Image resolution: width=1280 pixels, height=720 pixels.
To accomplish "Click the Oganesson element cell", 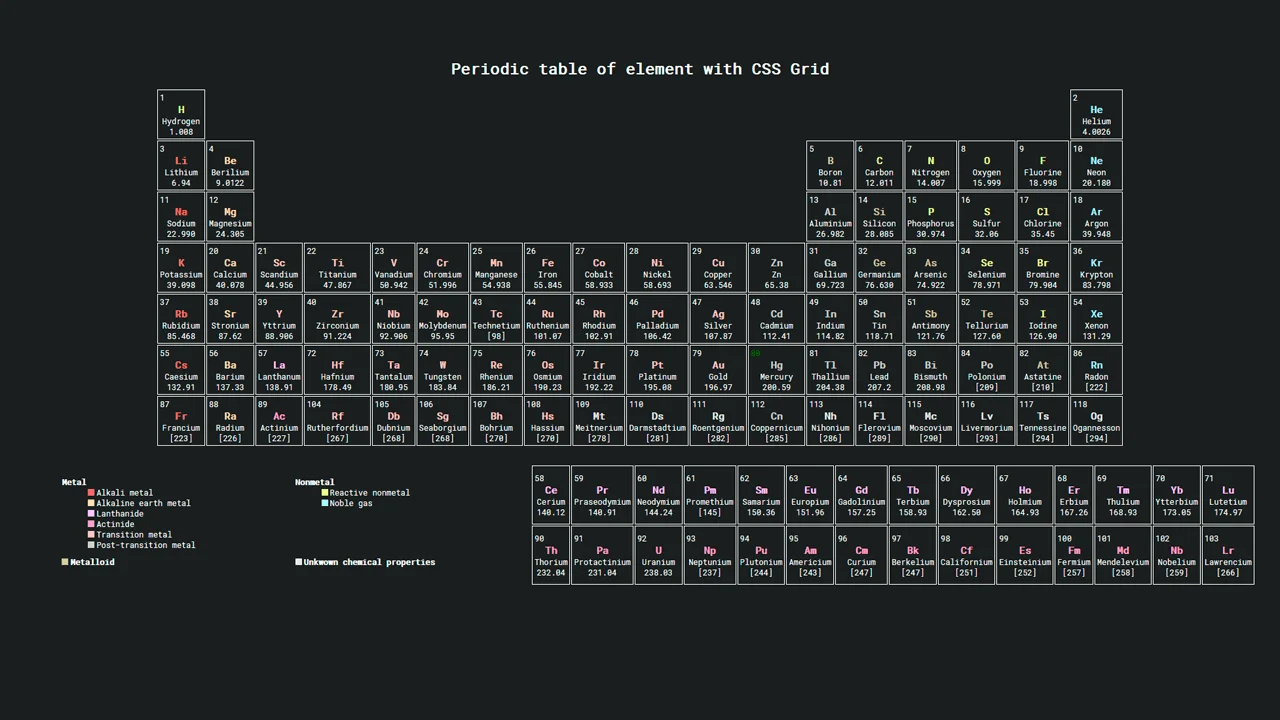I will click(1096, 422).
